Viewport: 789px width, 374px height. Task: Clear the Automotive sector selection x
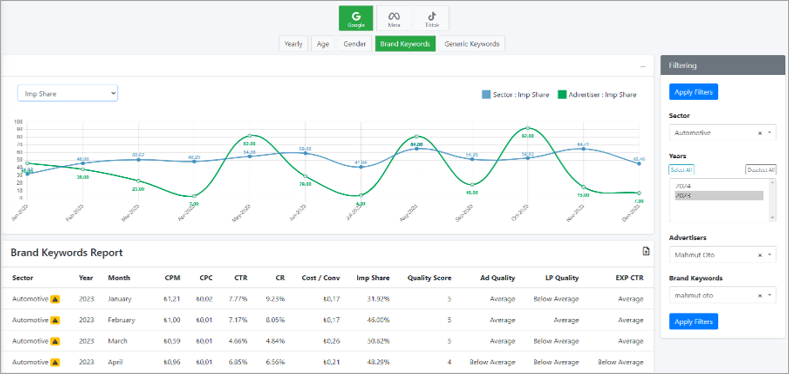pyautogui.click(x=760, y=133)
